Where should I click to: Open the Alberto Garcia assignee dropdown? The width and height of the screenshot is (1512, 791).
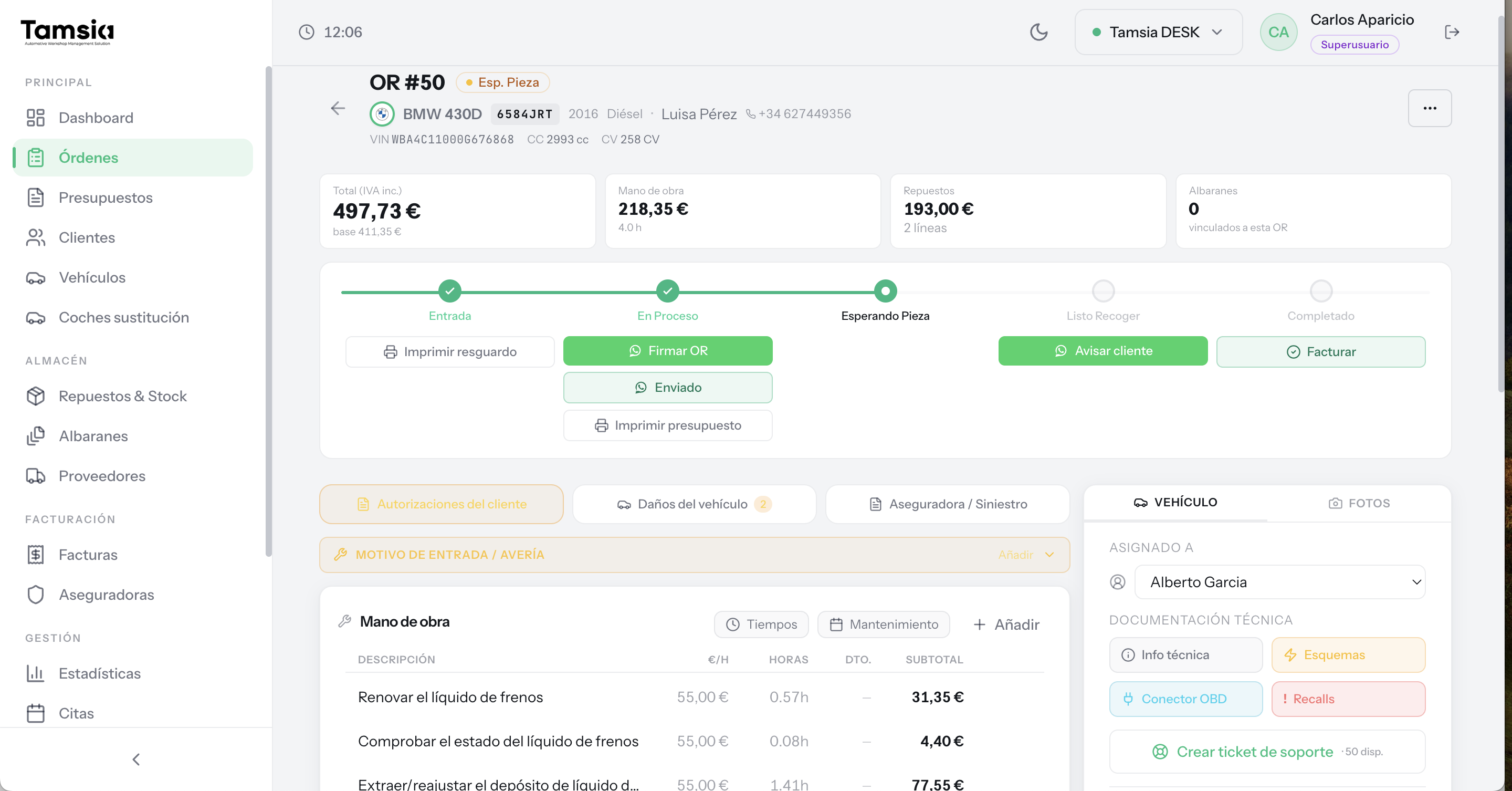click(x=1279, y=582)
